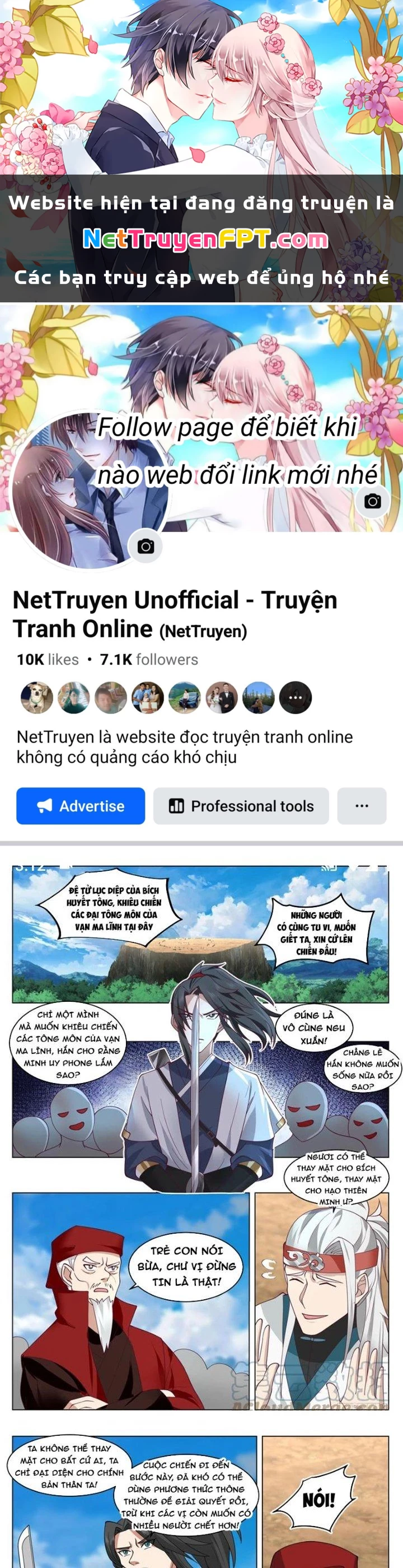
Task: Click the megaphone icon on Advertise
Action: click(x=44, y=806)
